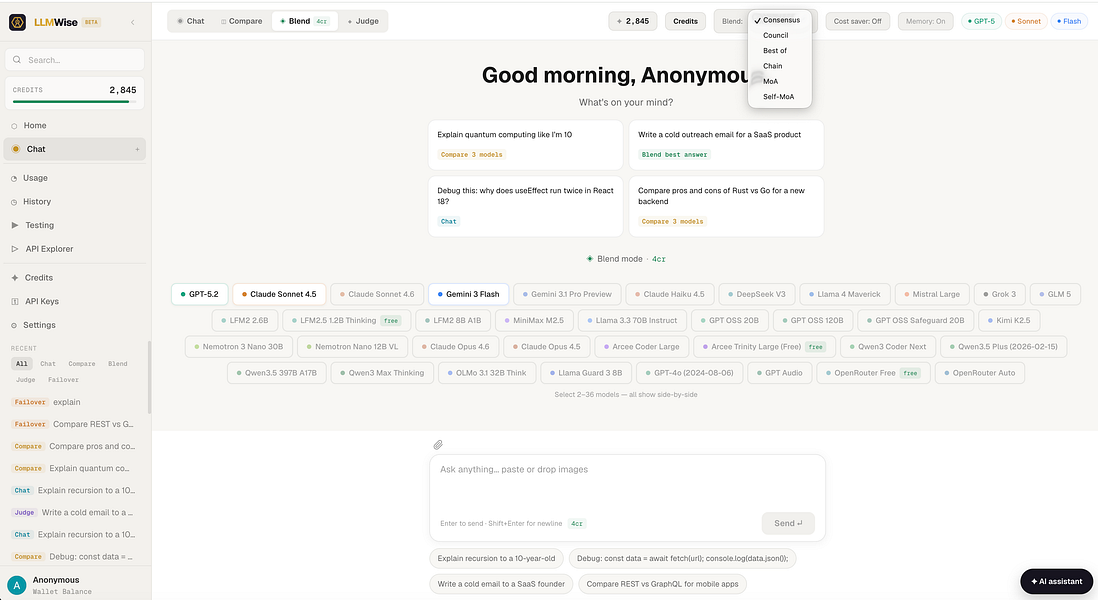Open the AI assistant sparkle button

(1056, 581)
